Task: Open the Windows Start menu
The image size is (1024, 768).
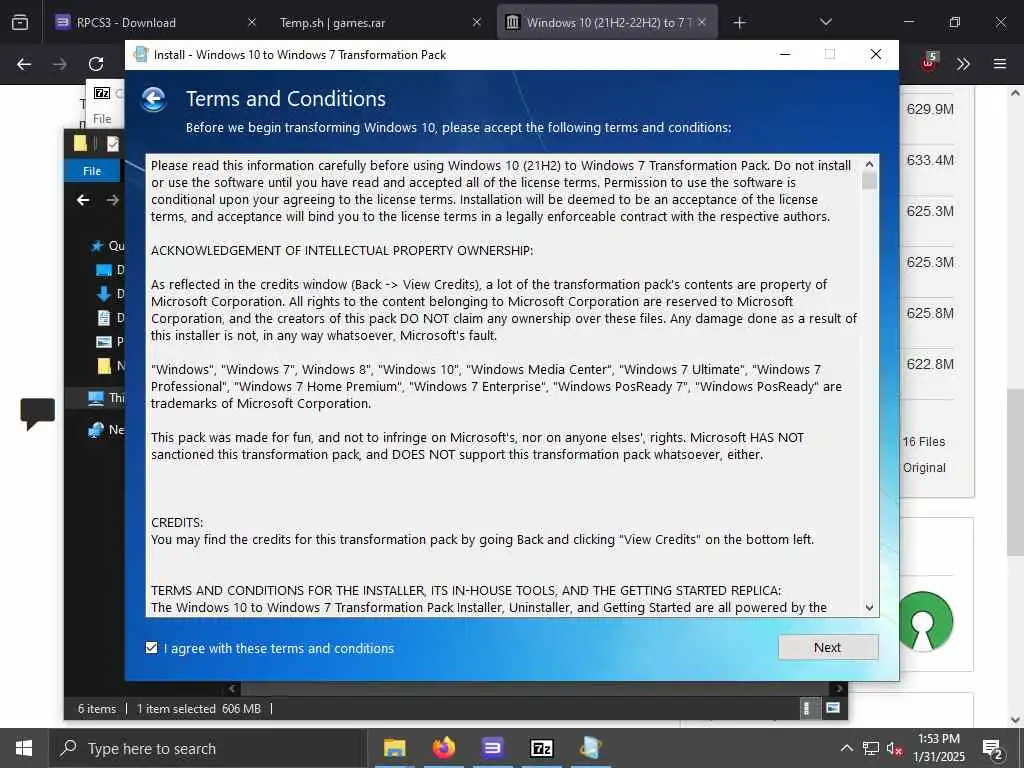Action: pyautogui.click(x=24, y=748)
